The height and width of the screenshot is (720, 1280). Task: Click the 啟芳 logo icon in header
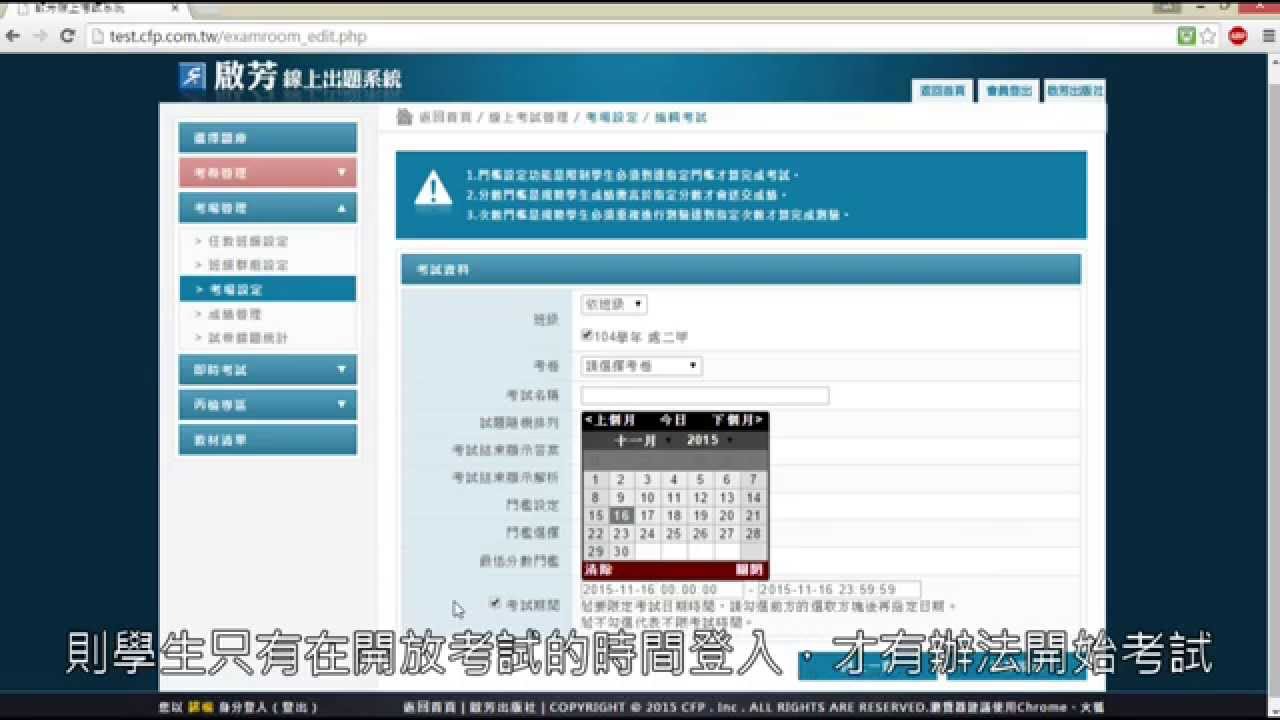point(193,76)
